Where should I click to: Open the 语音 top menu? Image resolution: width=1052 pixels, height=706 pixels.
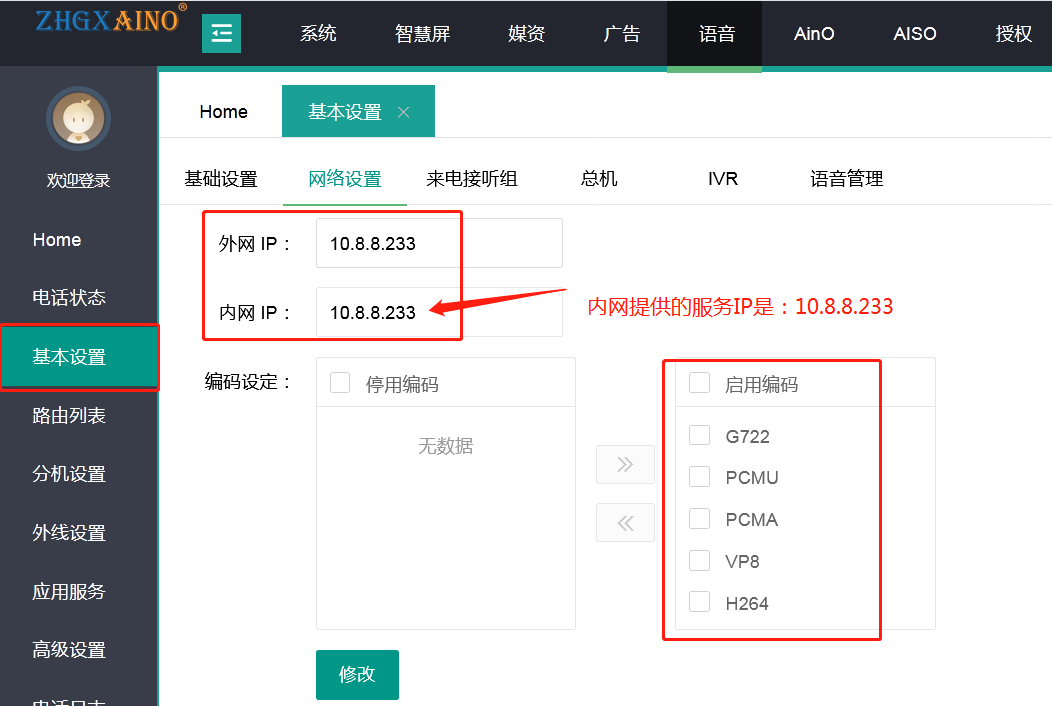click(x=716, y=34)
